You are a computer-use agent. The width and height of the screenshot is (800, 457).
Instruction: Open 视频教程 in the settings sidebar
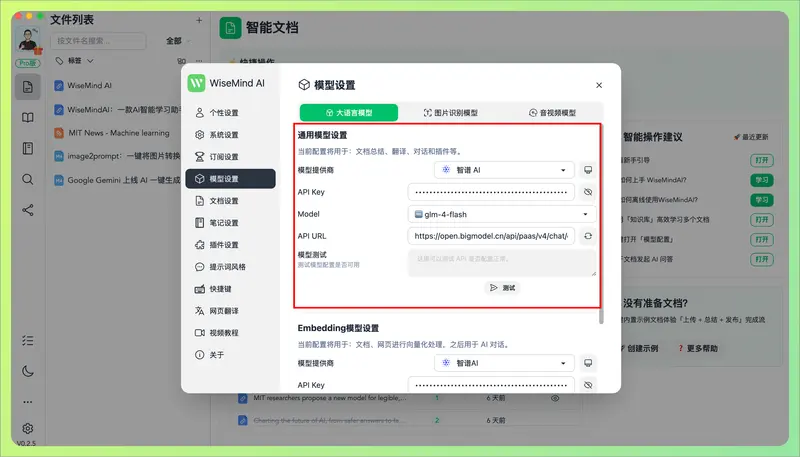(x=223, y=333)
